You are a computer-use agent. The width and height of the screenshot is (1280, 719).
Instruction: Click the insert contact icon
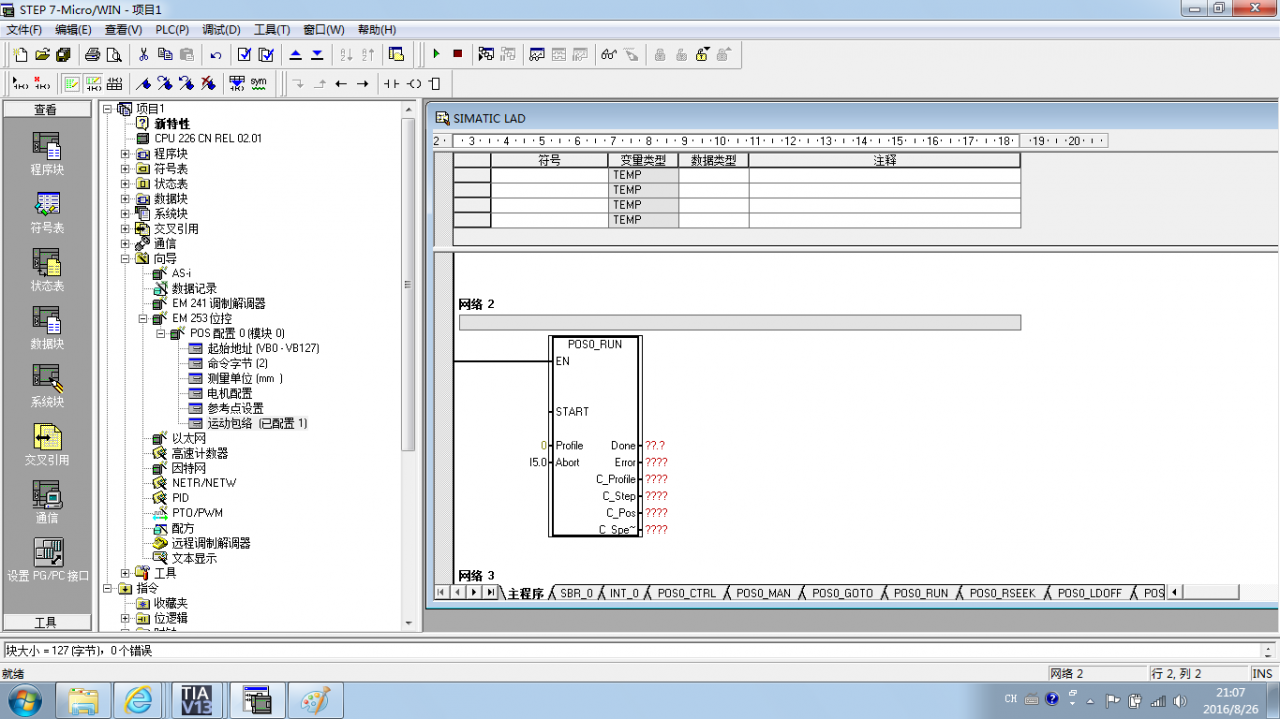pyautogui.click(x=391, y=84)
